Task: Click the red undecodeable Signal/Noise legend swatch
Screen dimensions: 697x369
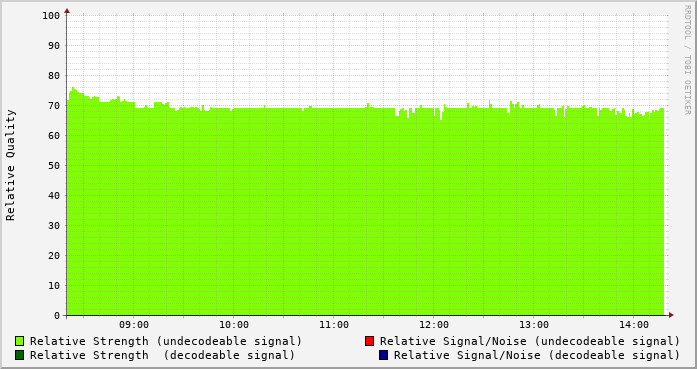Action: tap(369, 341)
